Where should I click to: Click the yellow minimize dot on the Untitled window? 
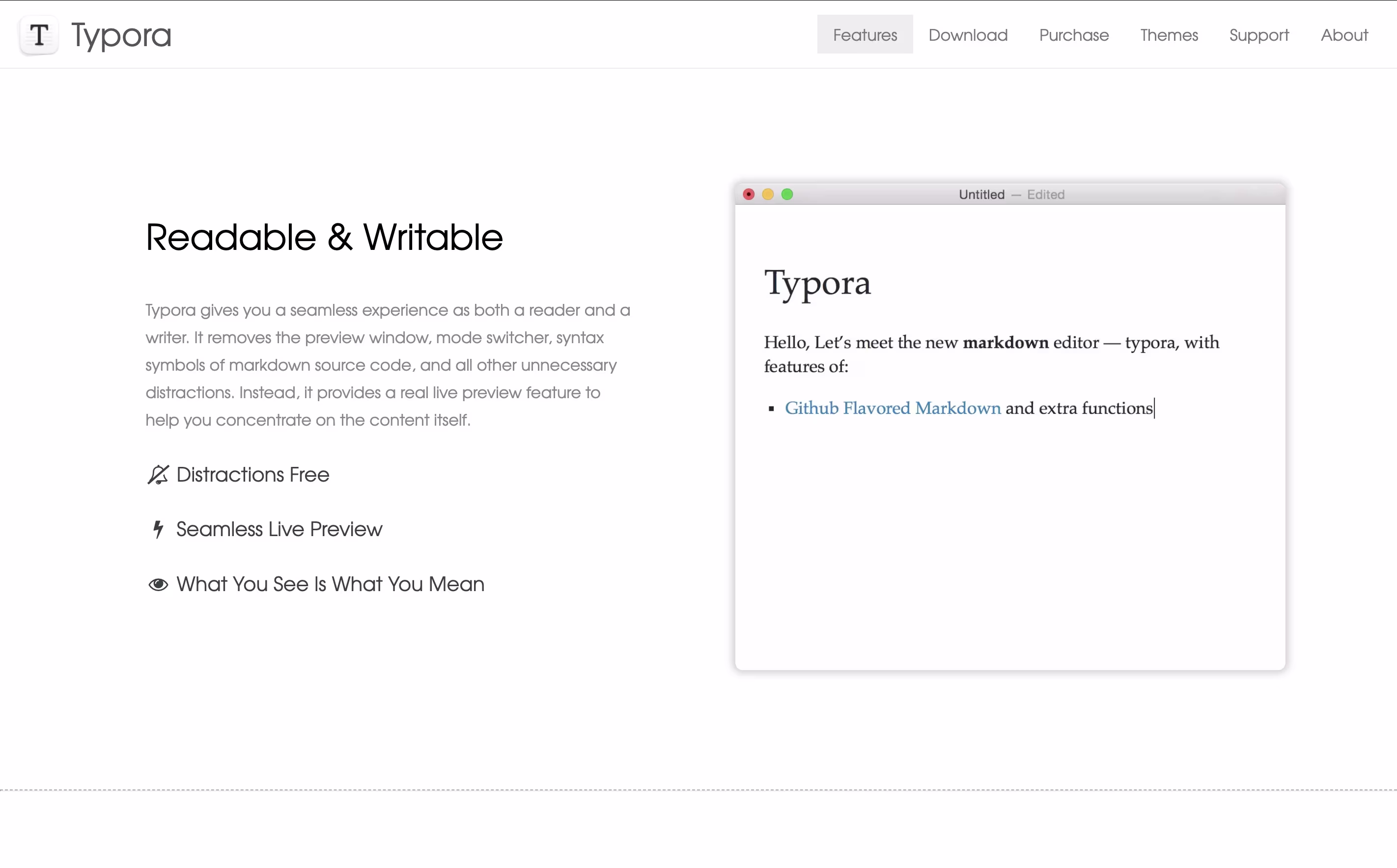coord(768,194)
